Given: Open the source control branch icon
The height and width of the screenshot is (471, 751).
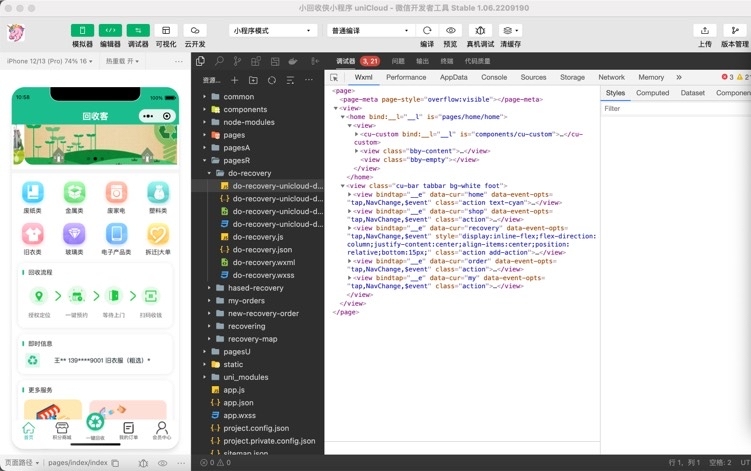Looking at the screenshot, I should [237, 61].
